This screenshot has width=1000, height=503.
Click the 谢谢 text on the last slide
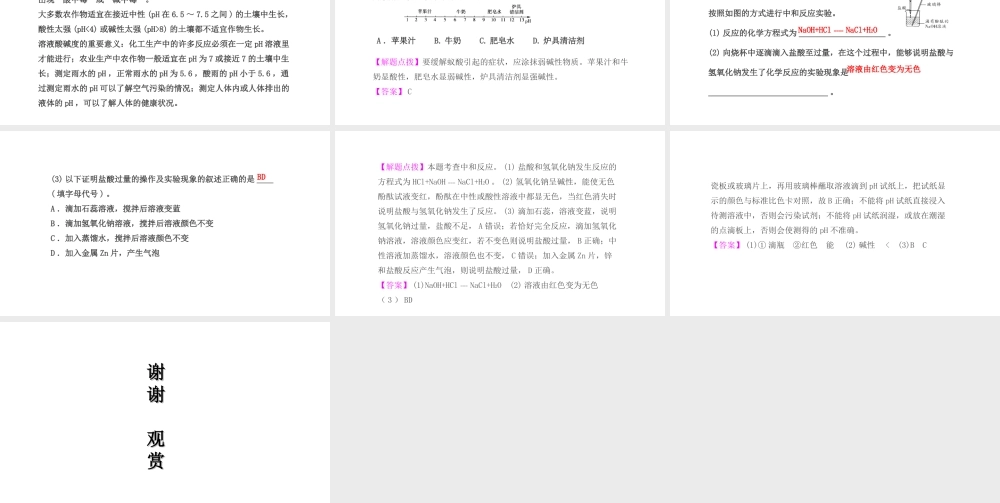(x=156, y=383)
